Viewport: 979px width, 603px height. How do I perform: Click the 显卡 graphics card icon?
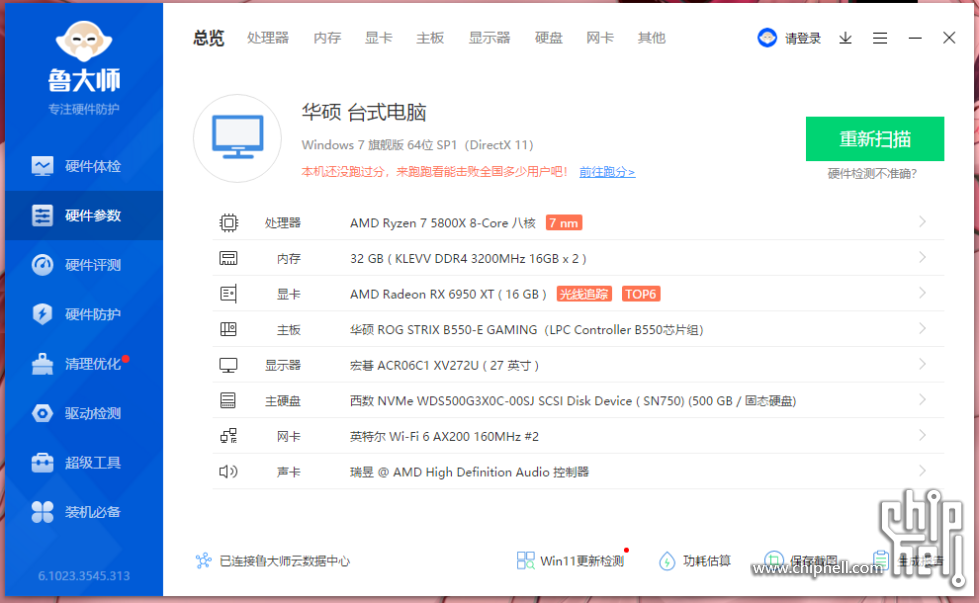[x=229, y=294]
